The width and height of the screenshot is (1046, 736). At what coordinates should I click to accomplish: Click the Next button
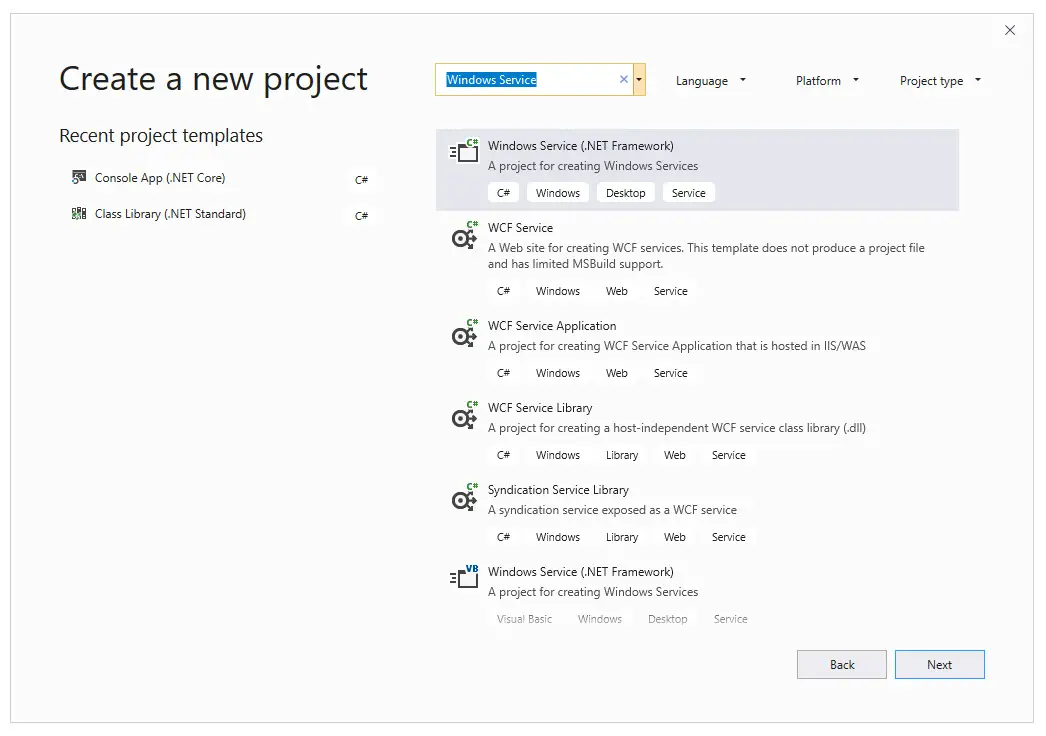[939, 665]
